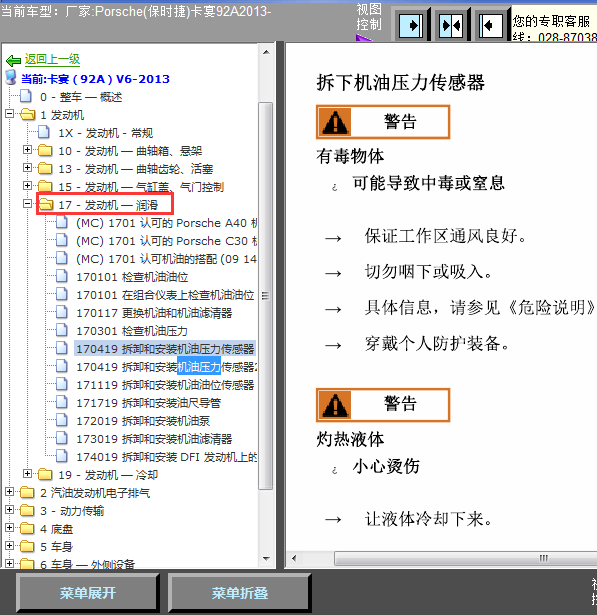Image resolution: width=597 pixels, height=615 pixels.
Task: Open (MC) 1701 认可的 Porsche C30 item
Action: click(x=167, y=241)
